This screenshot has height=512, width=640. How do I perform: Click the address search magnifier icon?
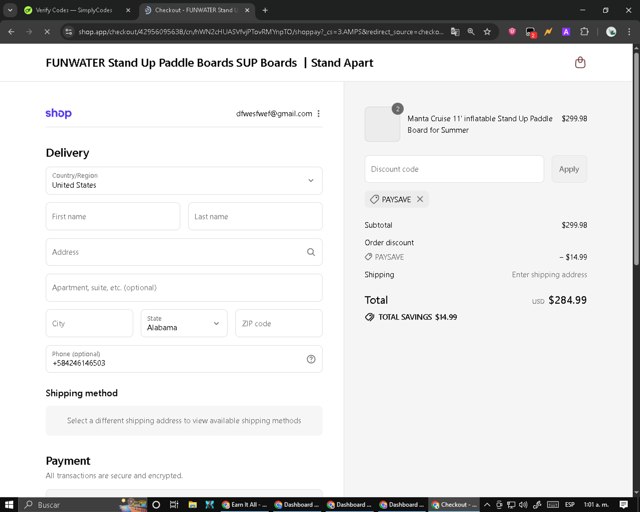(x=311, y=252)
